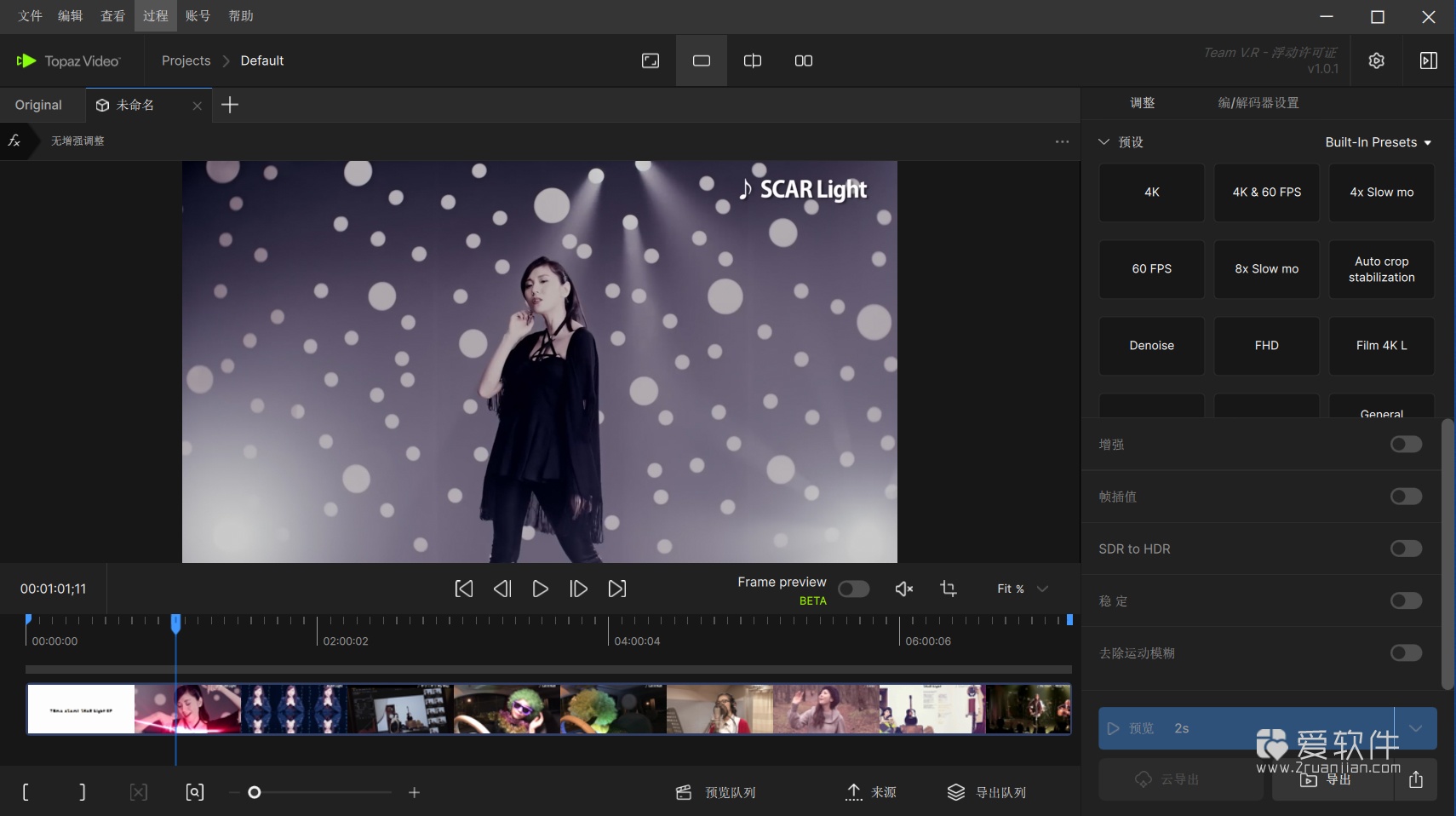Collapse the right side panel

[x=1428, y=60]
